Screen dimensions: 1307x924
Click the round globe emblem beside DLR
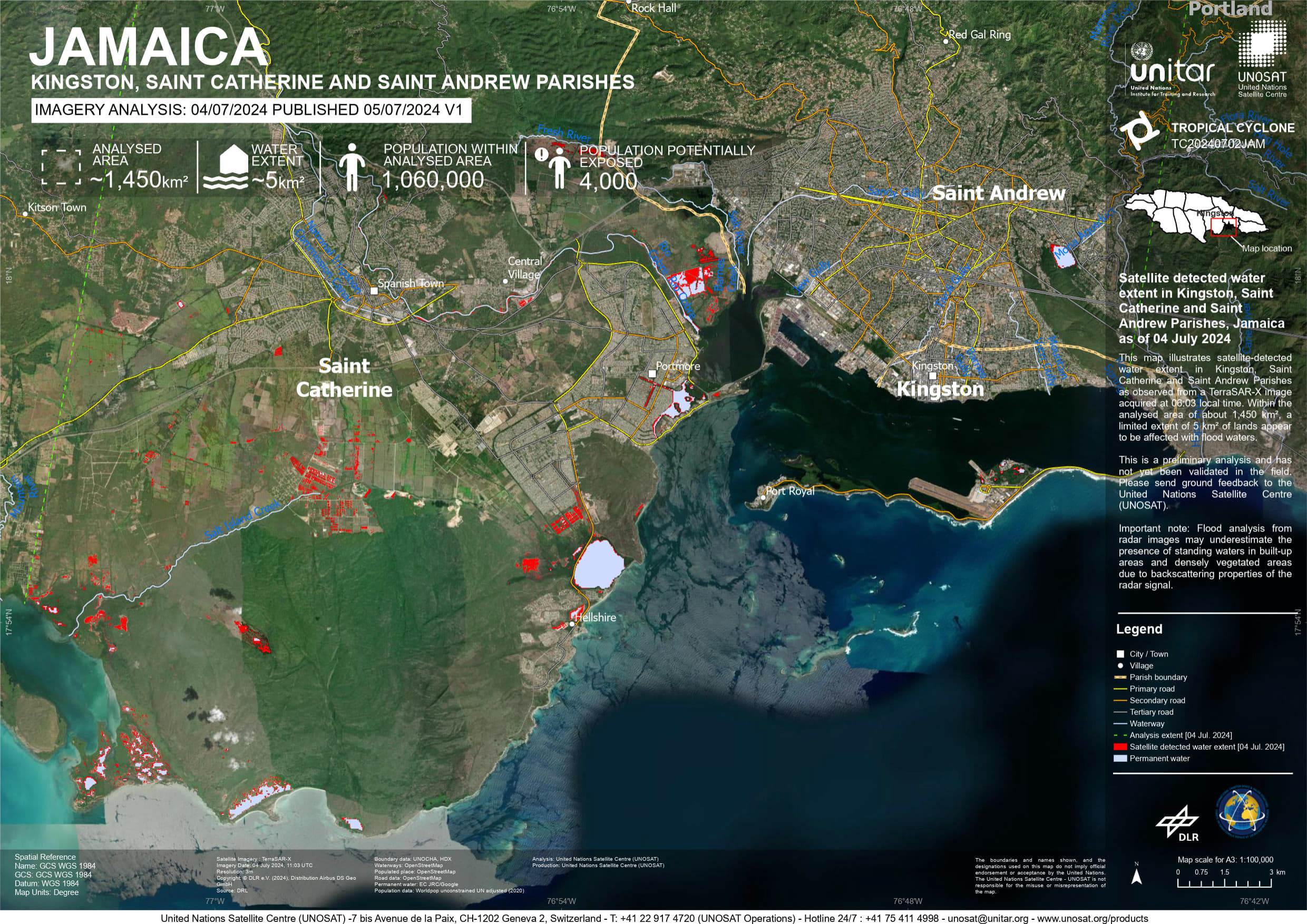pos(1243,811)
